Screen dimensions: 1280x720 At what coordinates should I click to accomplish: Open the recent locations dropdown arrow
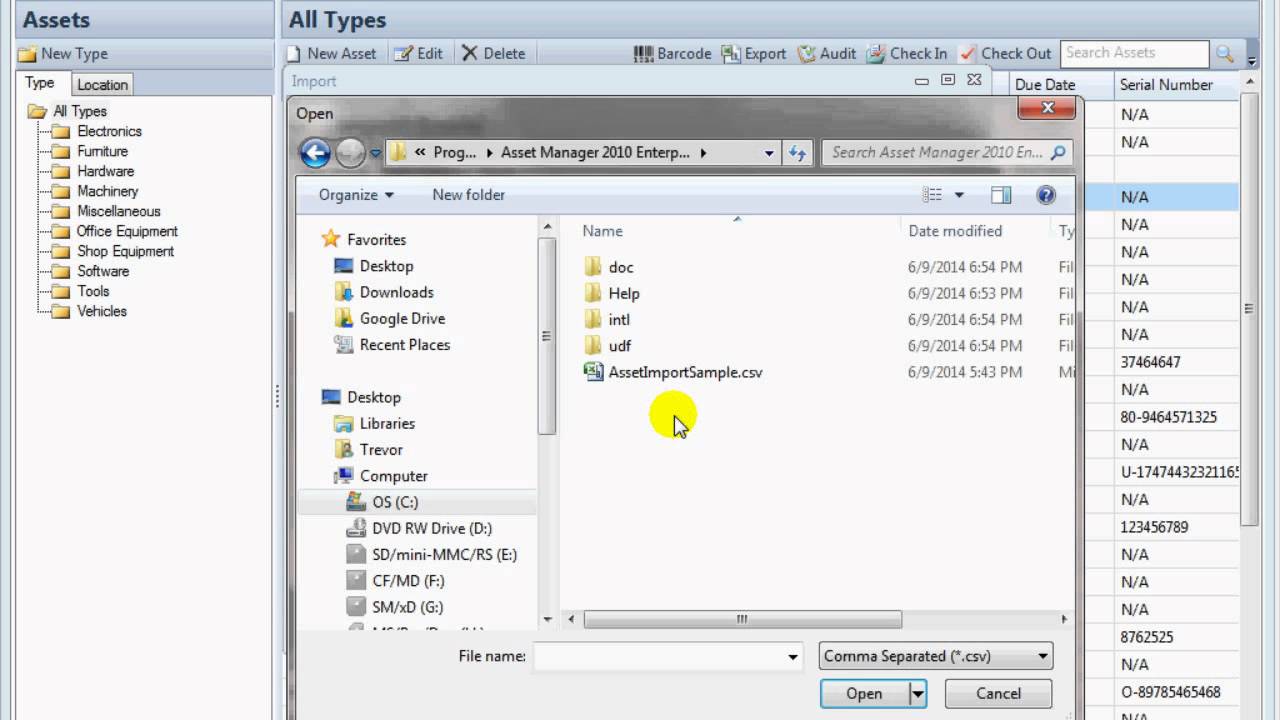coord(376,153)
